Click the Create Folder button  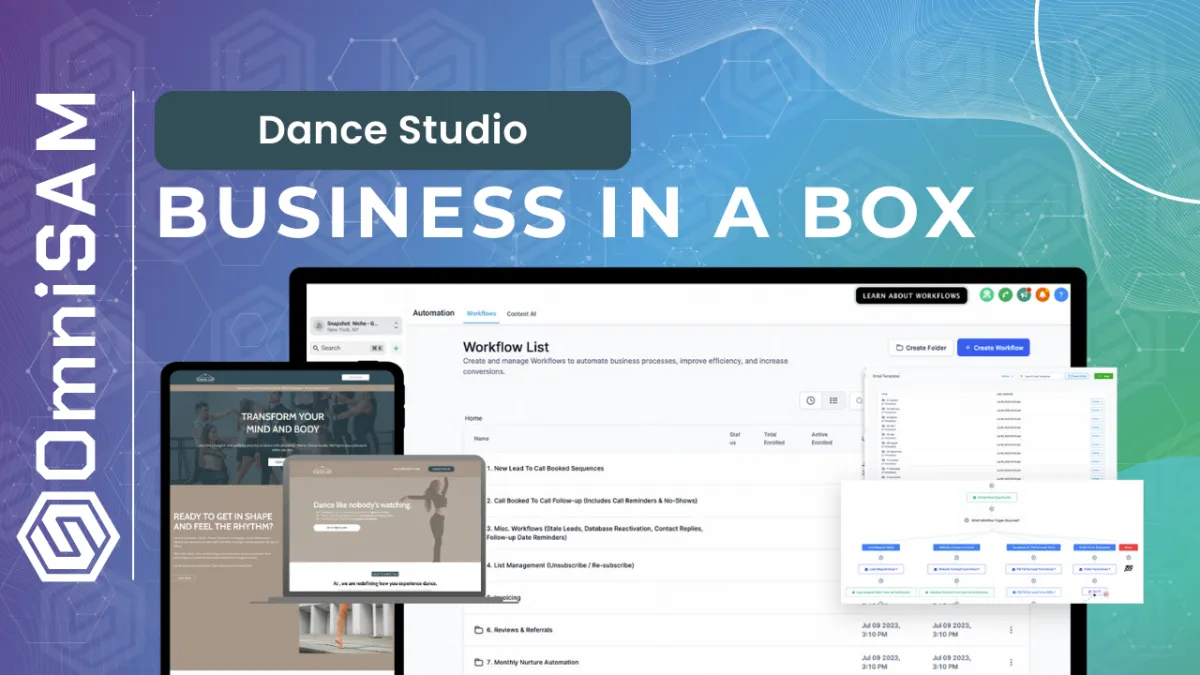919,347
